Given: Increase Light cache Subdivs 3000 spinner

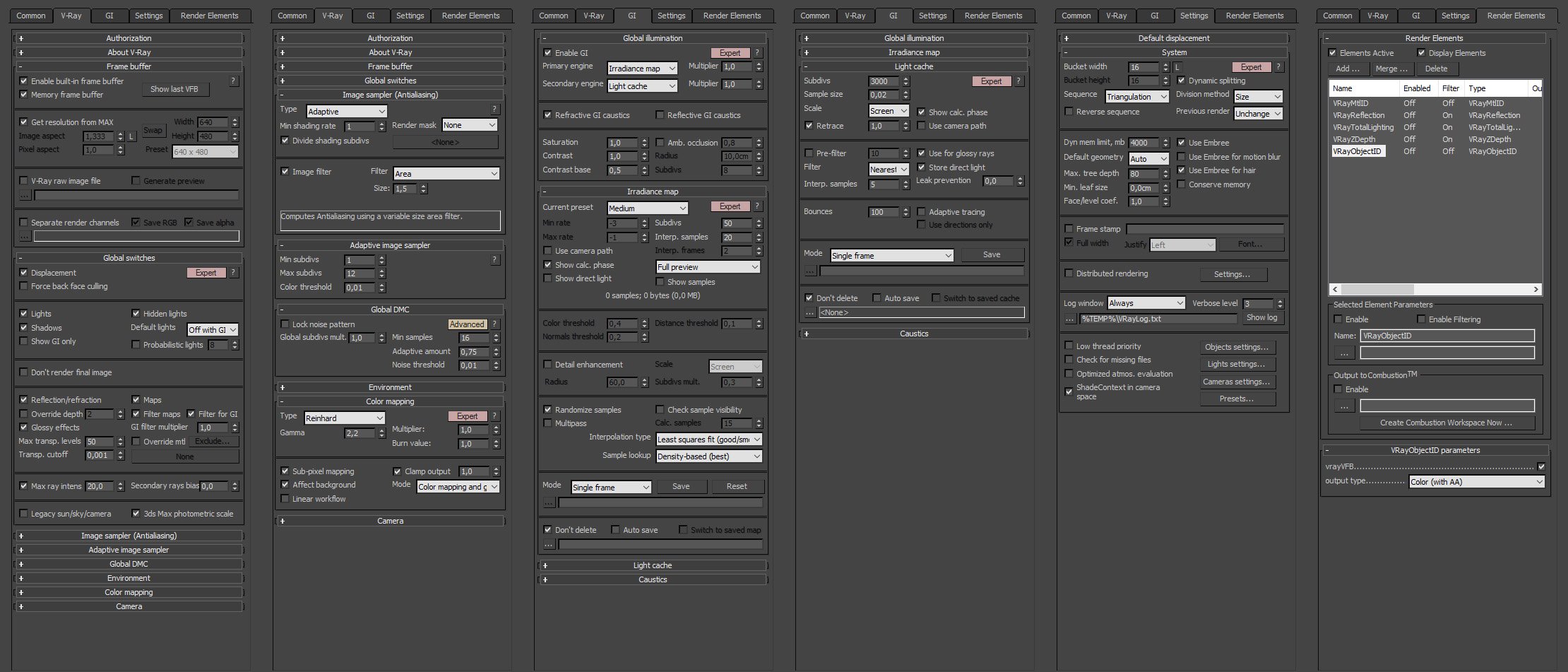Looking at the screenshot, I should click(x=906, y=78).
